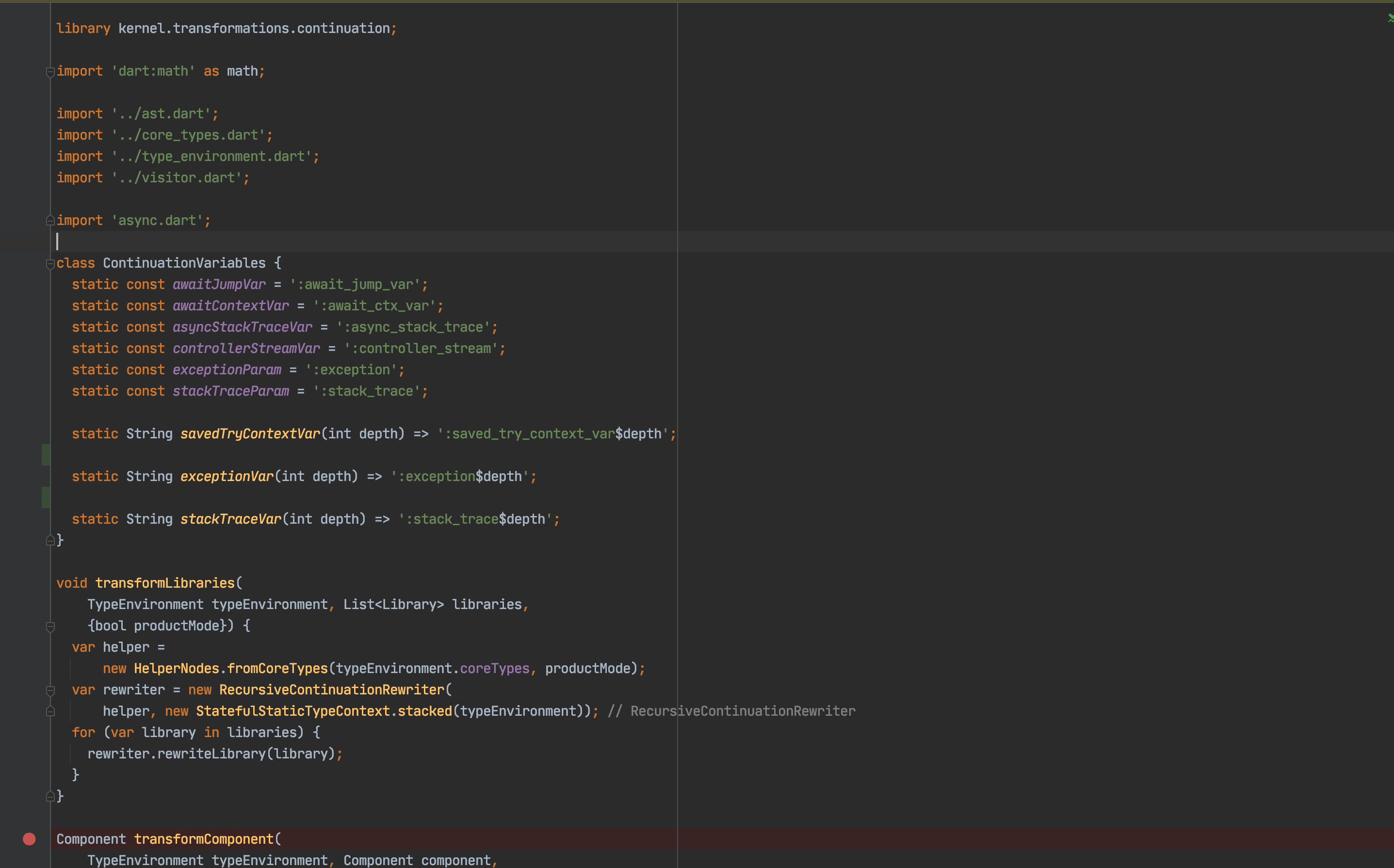1394x868 pixels.
Task: Click the rewriteLibrary method call
Action: [211, 754]
